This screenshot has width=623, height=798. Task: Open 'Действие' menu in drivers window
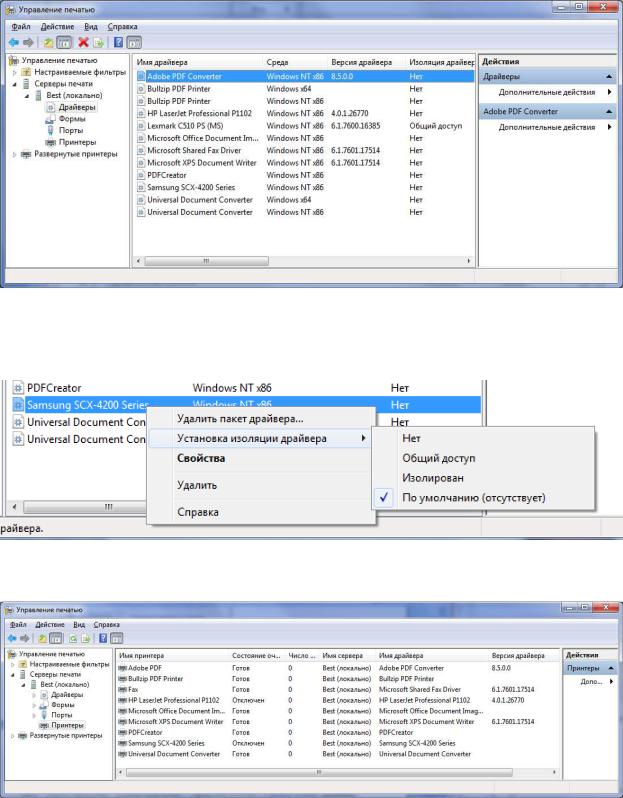57,26
